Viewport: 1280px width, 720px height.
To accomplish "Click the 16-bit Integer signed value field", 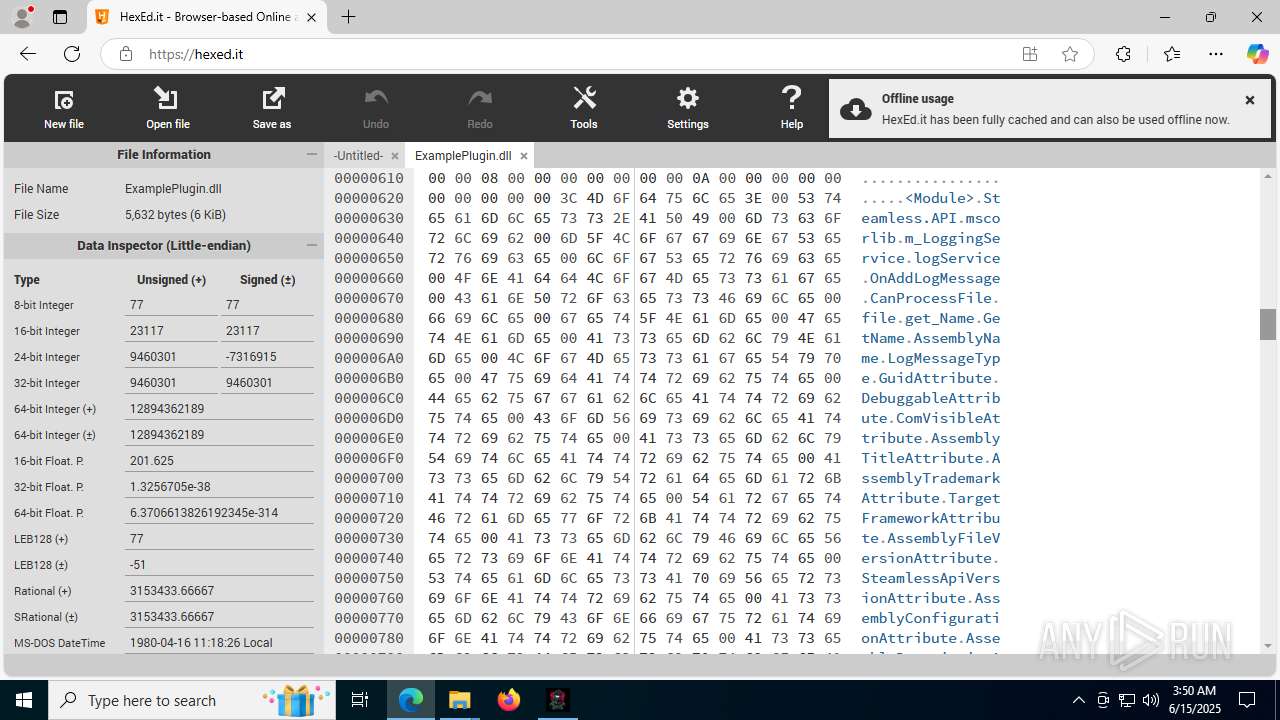I will (267, 331).
